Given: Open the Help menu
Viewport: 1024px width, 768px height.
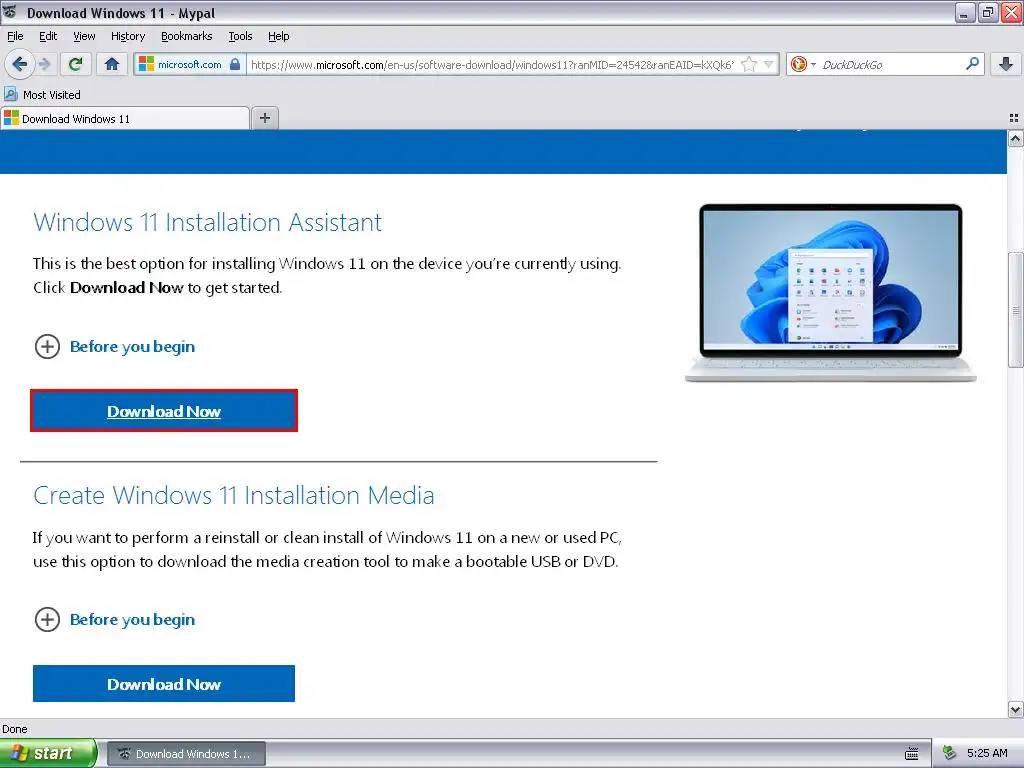Looking at the screenshot, I should [x=278, y=36].
